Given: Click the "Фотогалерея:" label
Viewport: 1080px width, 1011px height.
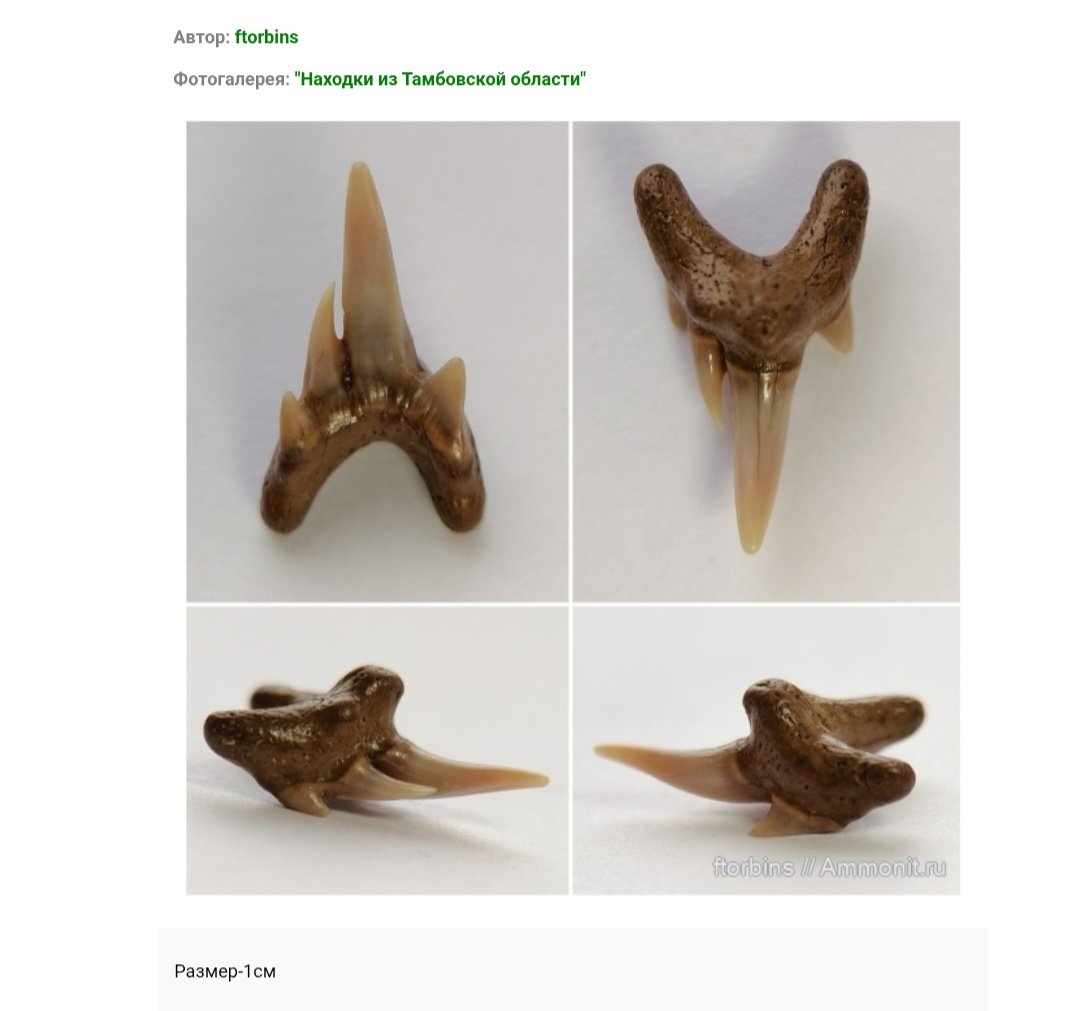Looking at the screenshot, I should tap(231, 79).
